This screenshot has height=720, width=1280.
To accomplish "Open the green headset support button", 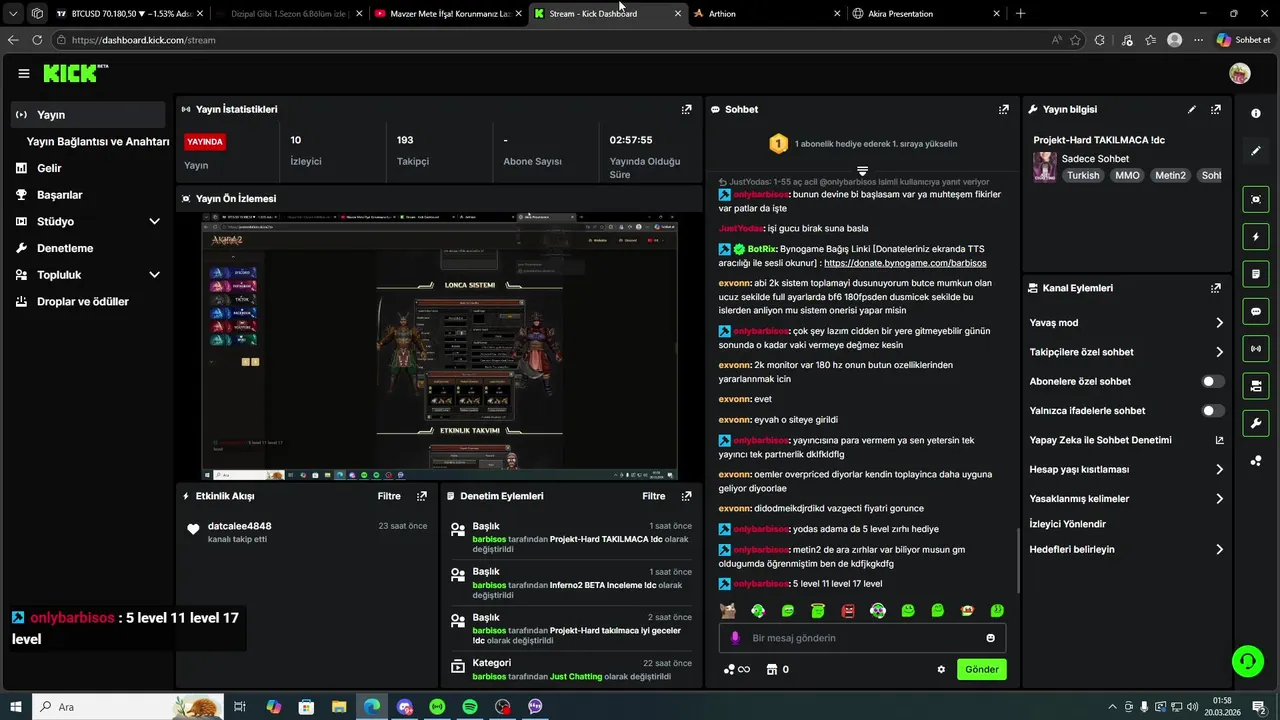I will pyautogui.click(x=1248, y=660).
